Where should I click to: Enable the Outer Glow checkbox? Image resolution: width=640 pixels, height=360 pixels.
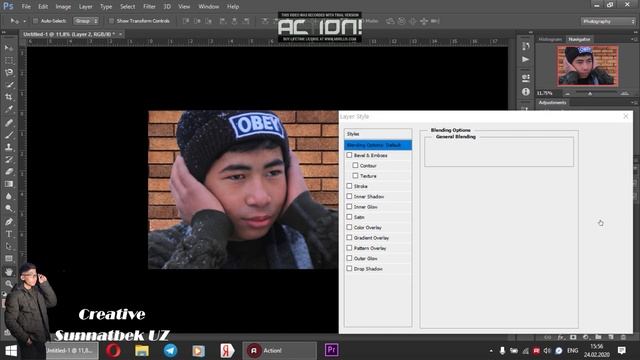pos(349,258)
